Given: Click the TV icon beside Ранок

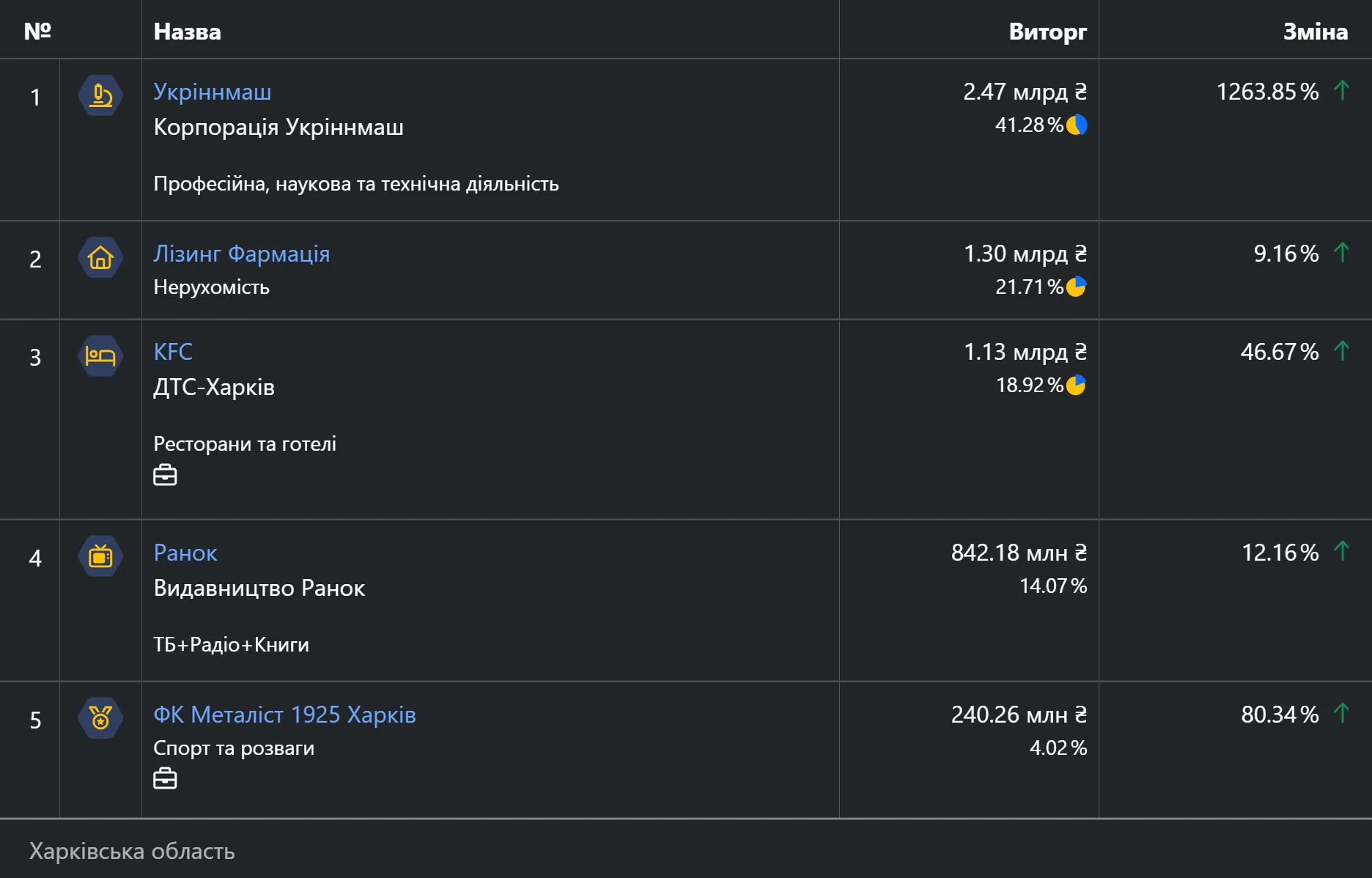Looking at the screenshot, I should coord(100,556).
